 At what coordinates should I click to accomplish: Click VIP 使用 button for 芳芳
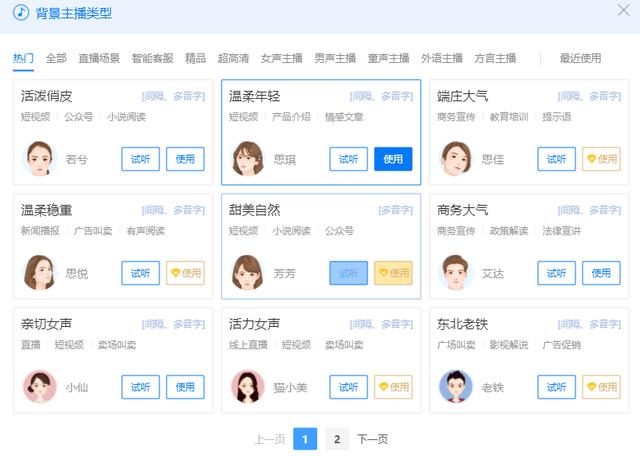pyautogui.click(x=393, y=273)
